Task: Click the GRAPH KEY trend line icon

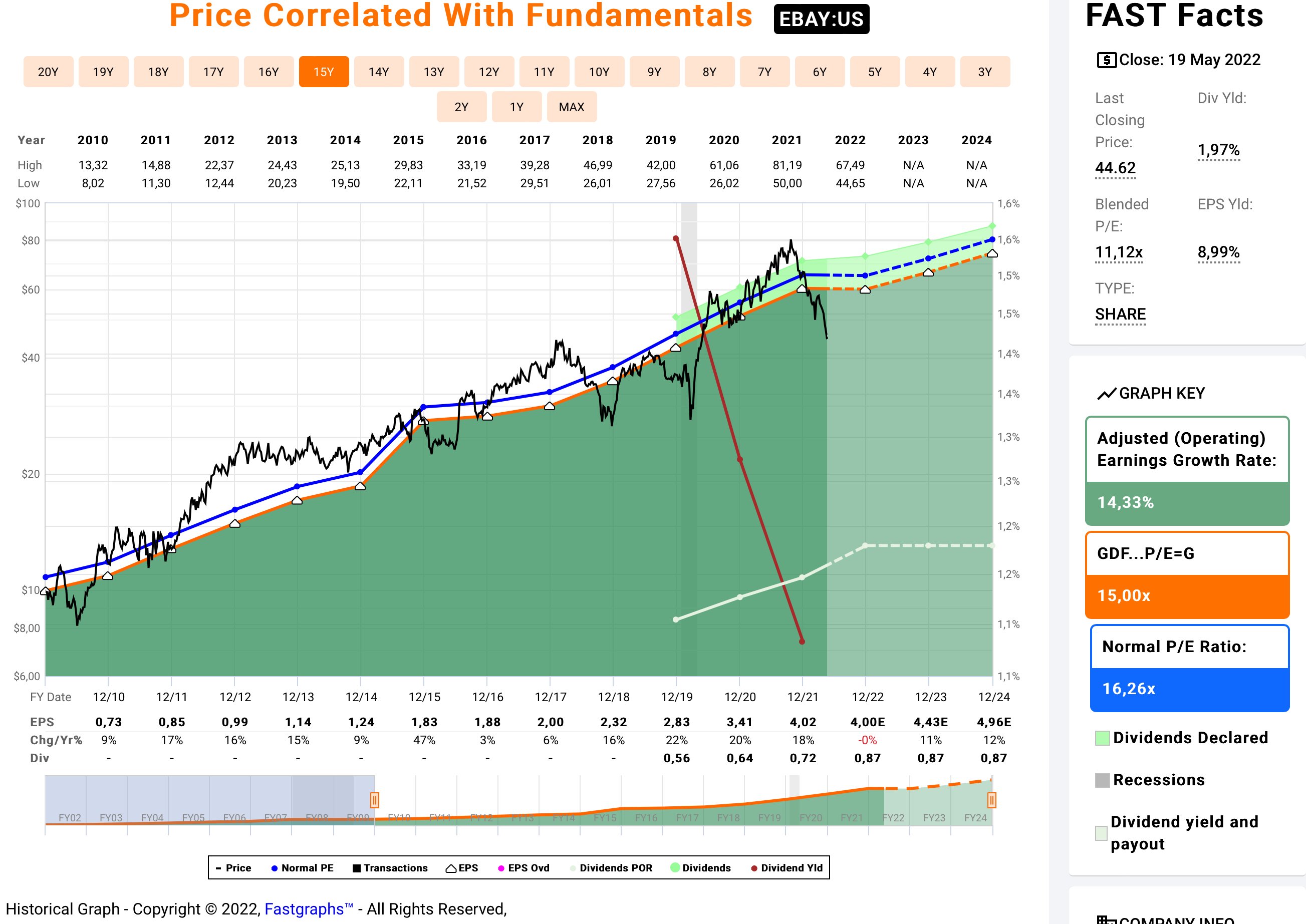Action: [x=1106, y=394]
